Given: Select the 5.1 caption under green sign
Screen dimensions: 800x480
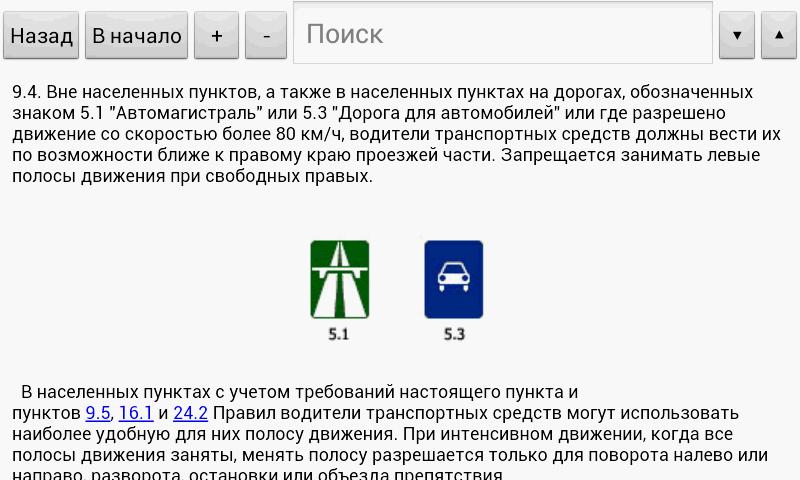Looking at the screenshot, I should click(339, 334).
